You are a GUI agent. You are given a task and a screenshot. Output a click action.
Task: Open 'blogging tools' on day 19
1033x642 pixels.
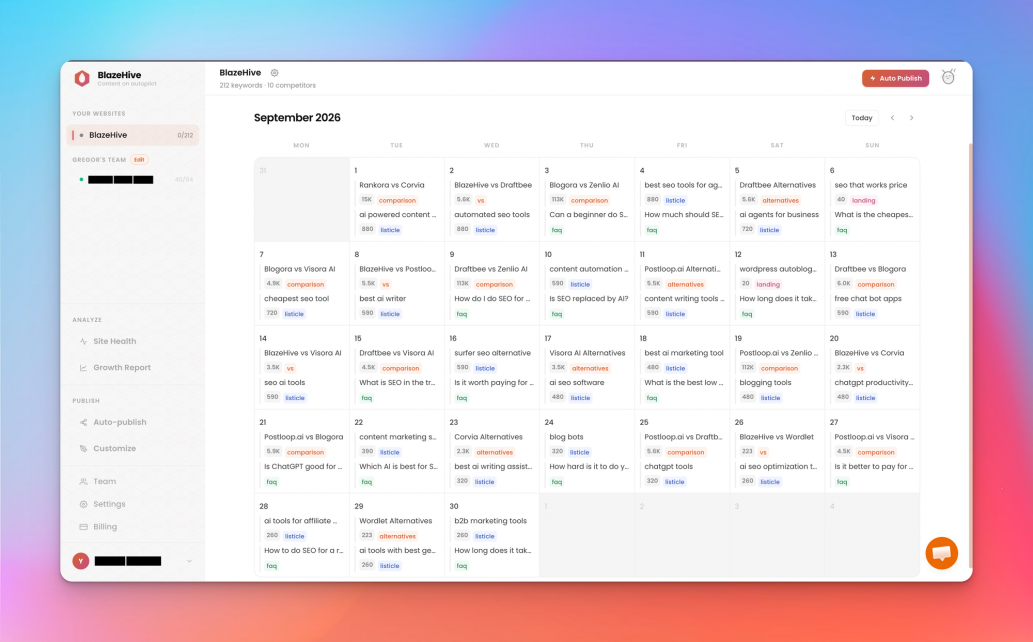coord(766,382)
